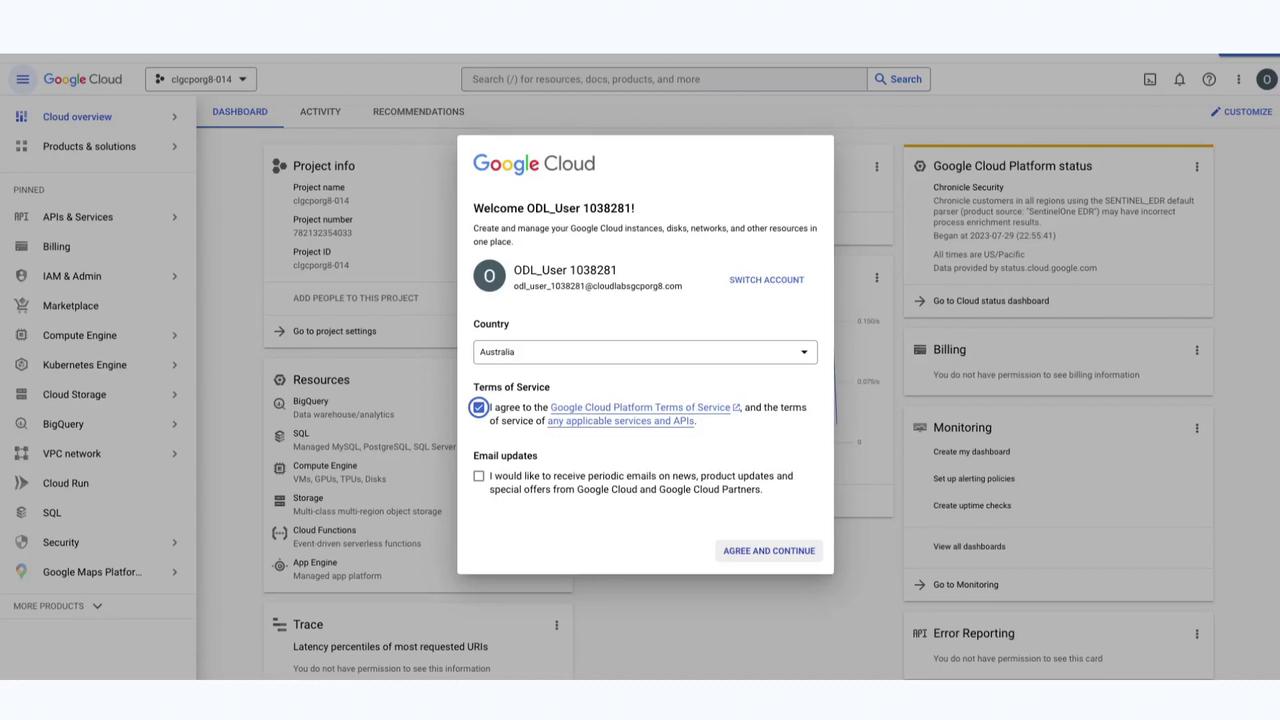Open the hamburger navigation menu

(x=22, y=79)
